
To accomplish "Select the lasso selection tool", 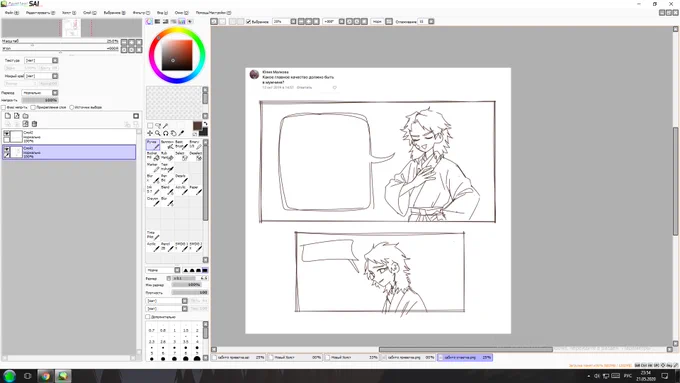I will (x=158, y=126).
